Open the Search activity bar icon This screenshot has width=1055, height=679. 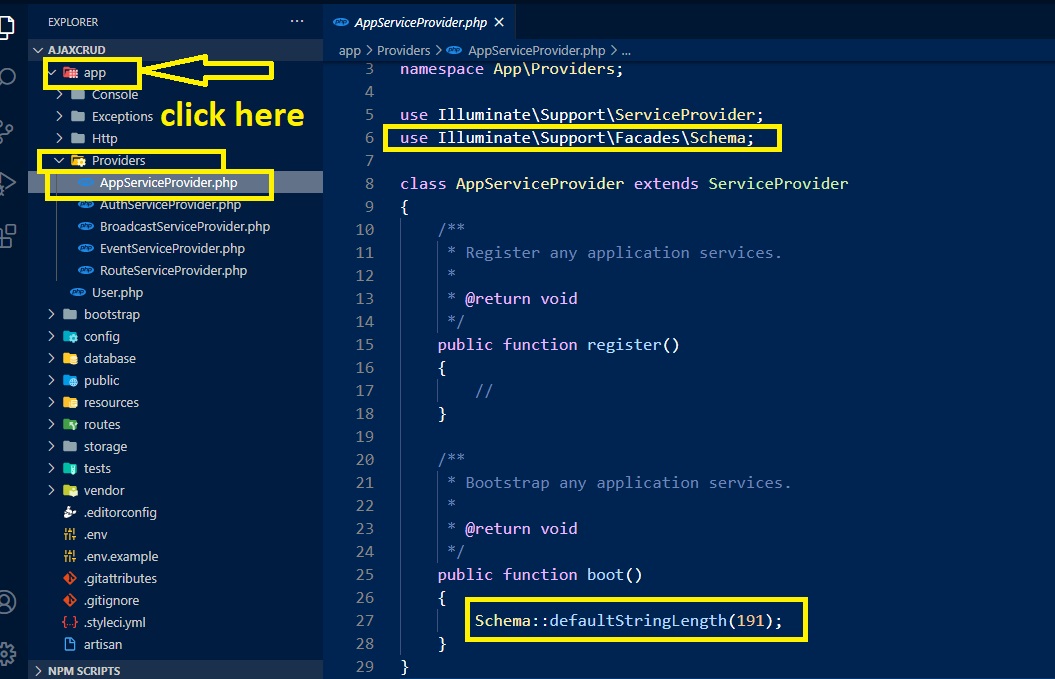(7, 76)
